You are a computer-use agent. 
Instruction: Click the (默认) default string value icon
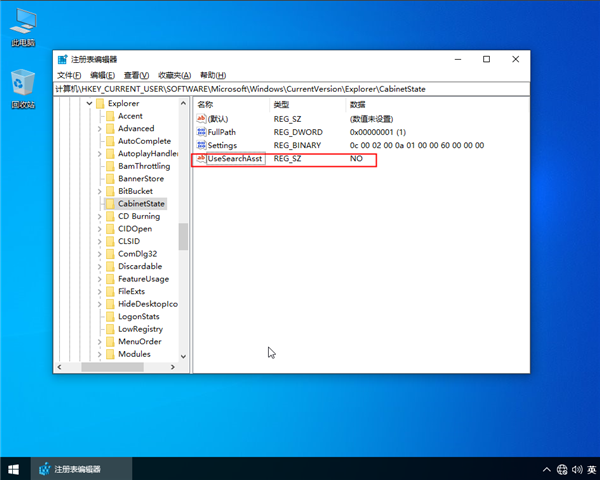pyautogui.click(x=201, y=118)
